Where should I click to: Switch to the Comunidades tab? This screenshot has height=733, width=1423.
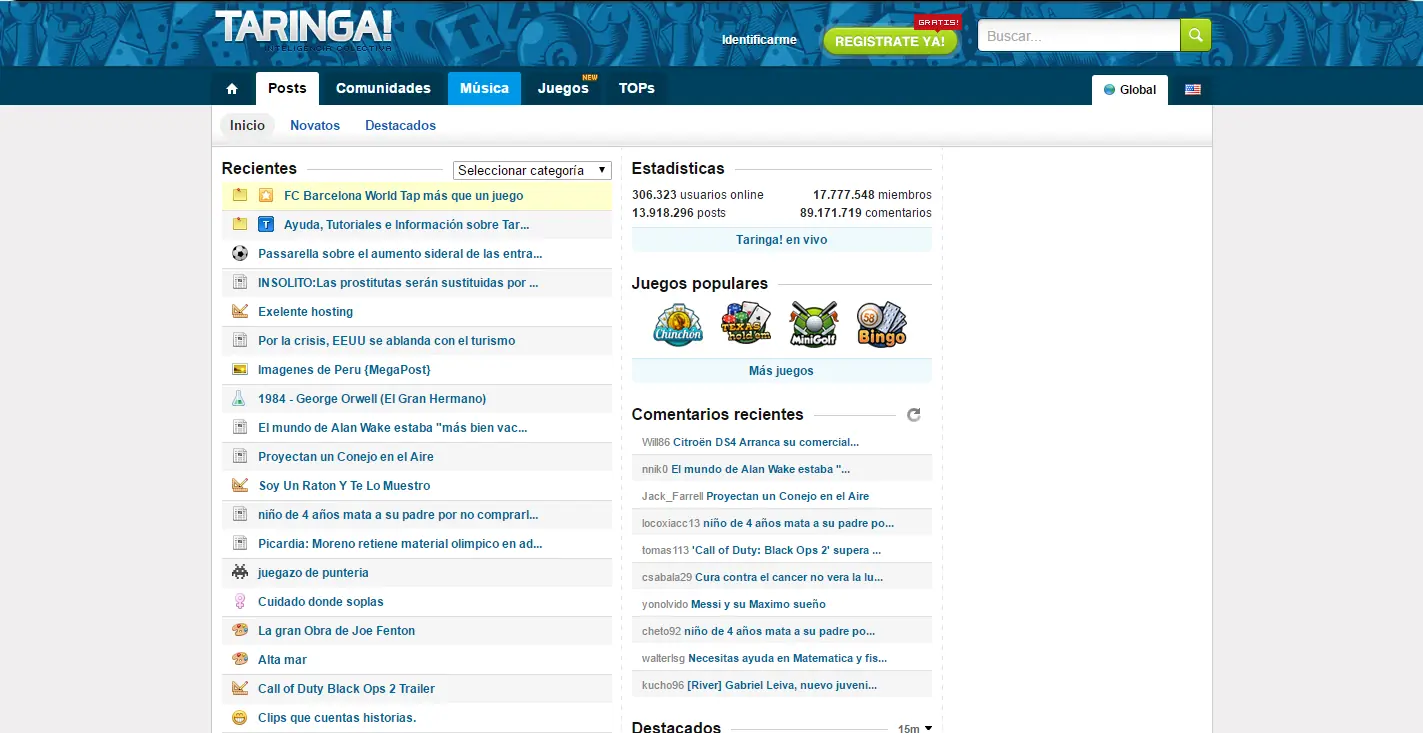(x=383, y=88)
